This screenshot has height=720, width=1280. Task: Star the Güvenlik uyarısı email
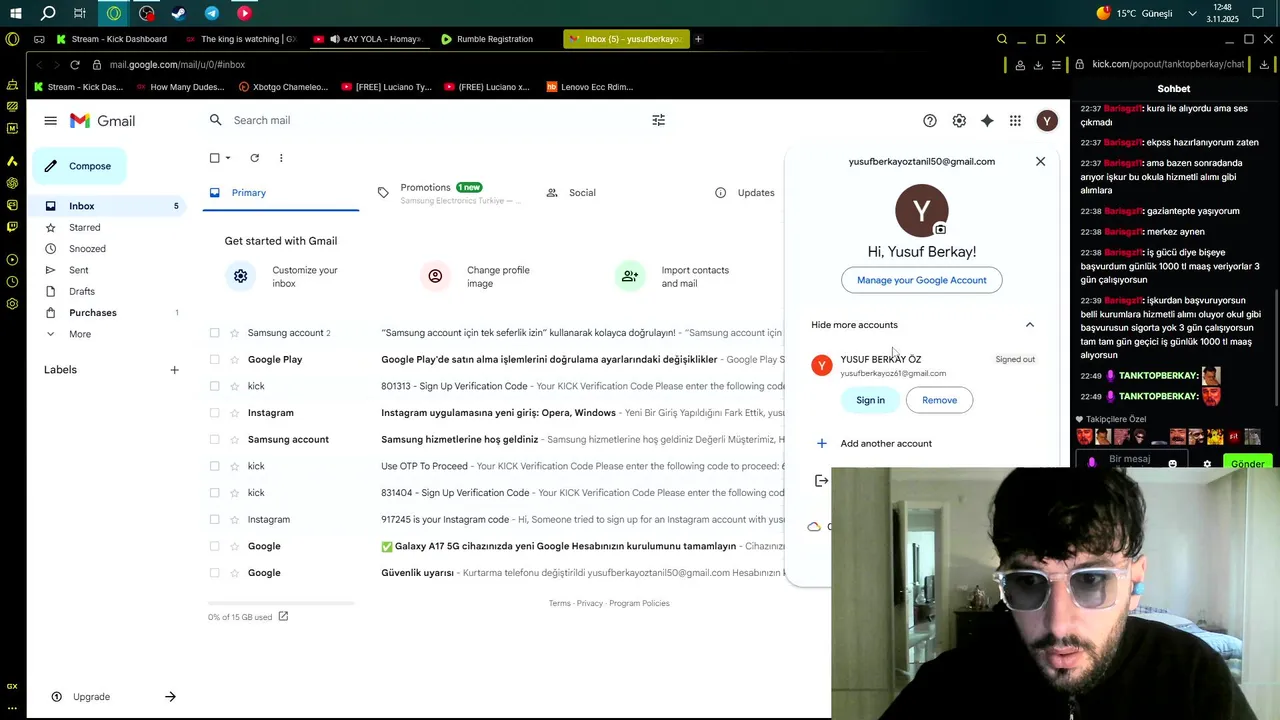234,573
